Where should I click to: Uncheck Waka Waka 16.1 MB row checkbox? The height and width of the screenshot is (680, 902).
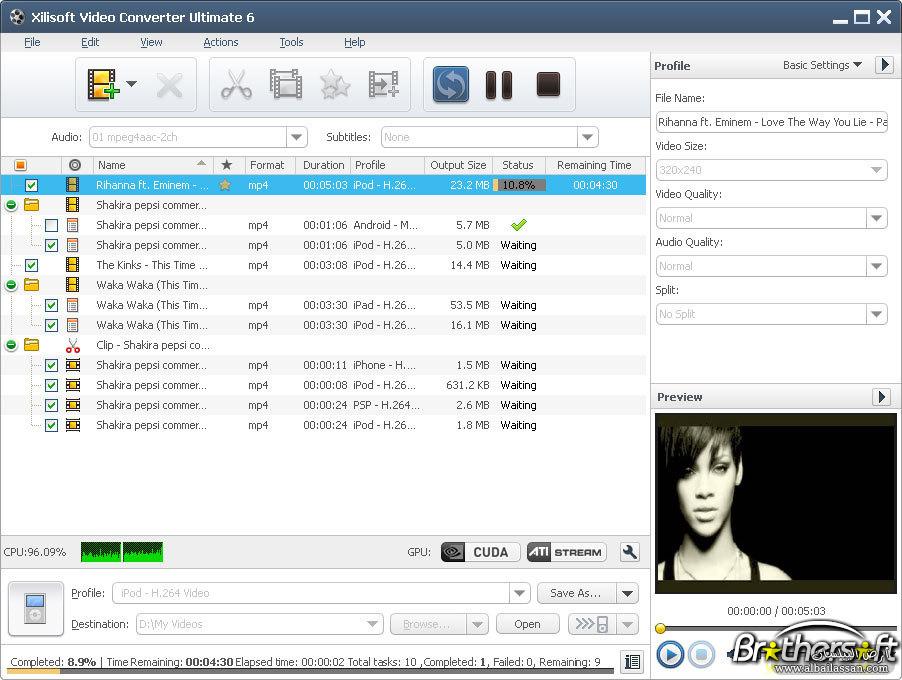pos(51,326)
